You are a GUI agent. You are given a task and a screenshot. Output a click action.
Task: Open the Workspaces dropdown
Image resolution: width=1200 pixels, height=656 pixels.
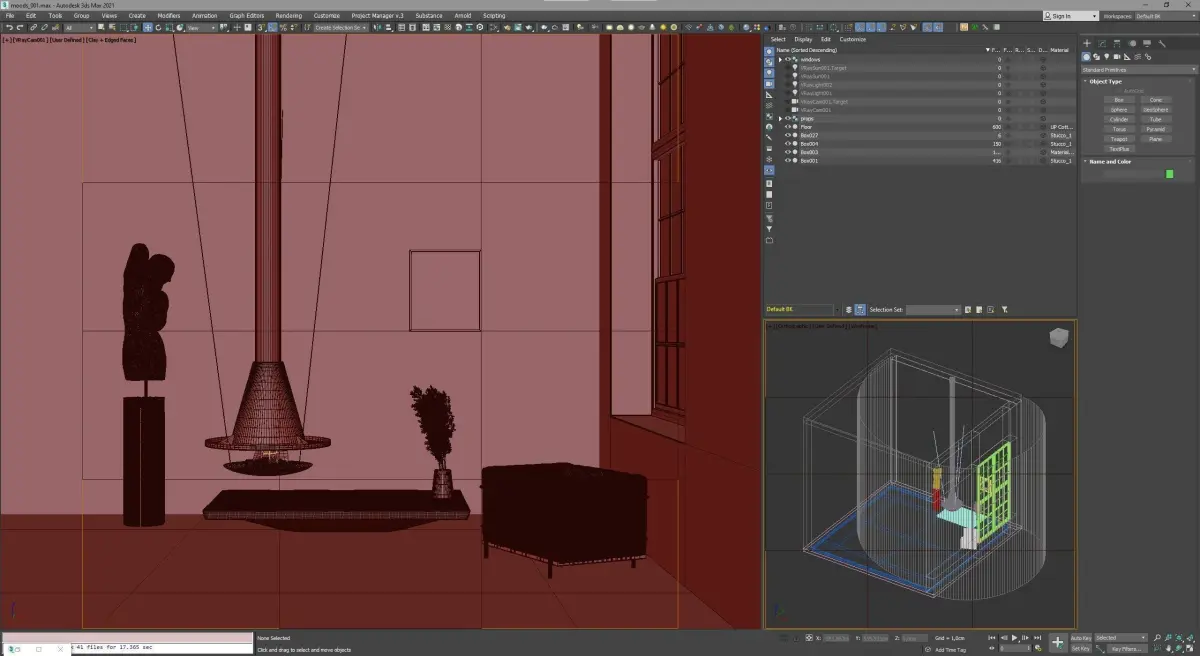[1165, 16]
